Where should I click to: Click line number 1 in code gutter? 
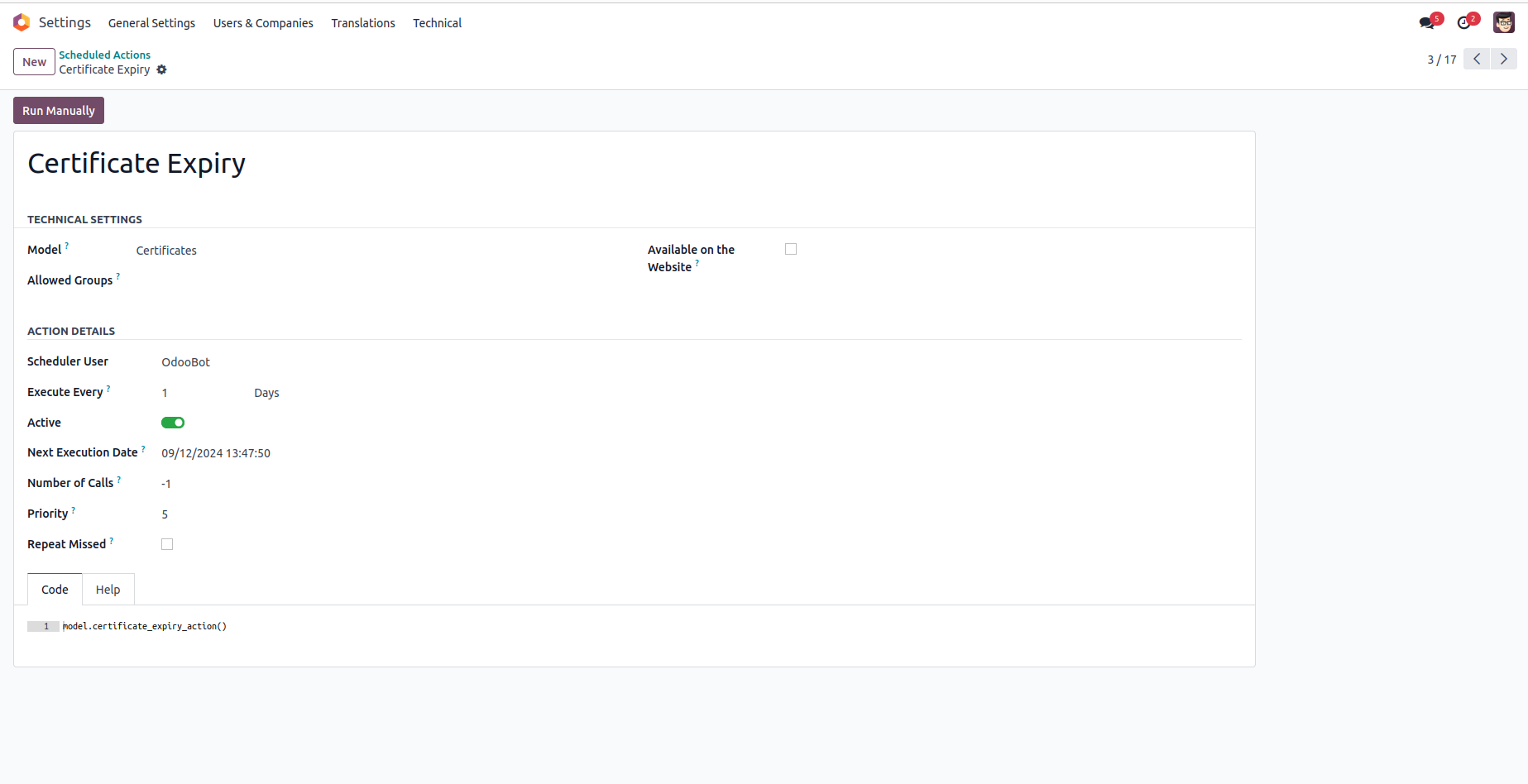pos(46,626)
